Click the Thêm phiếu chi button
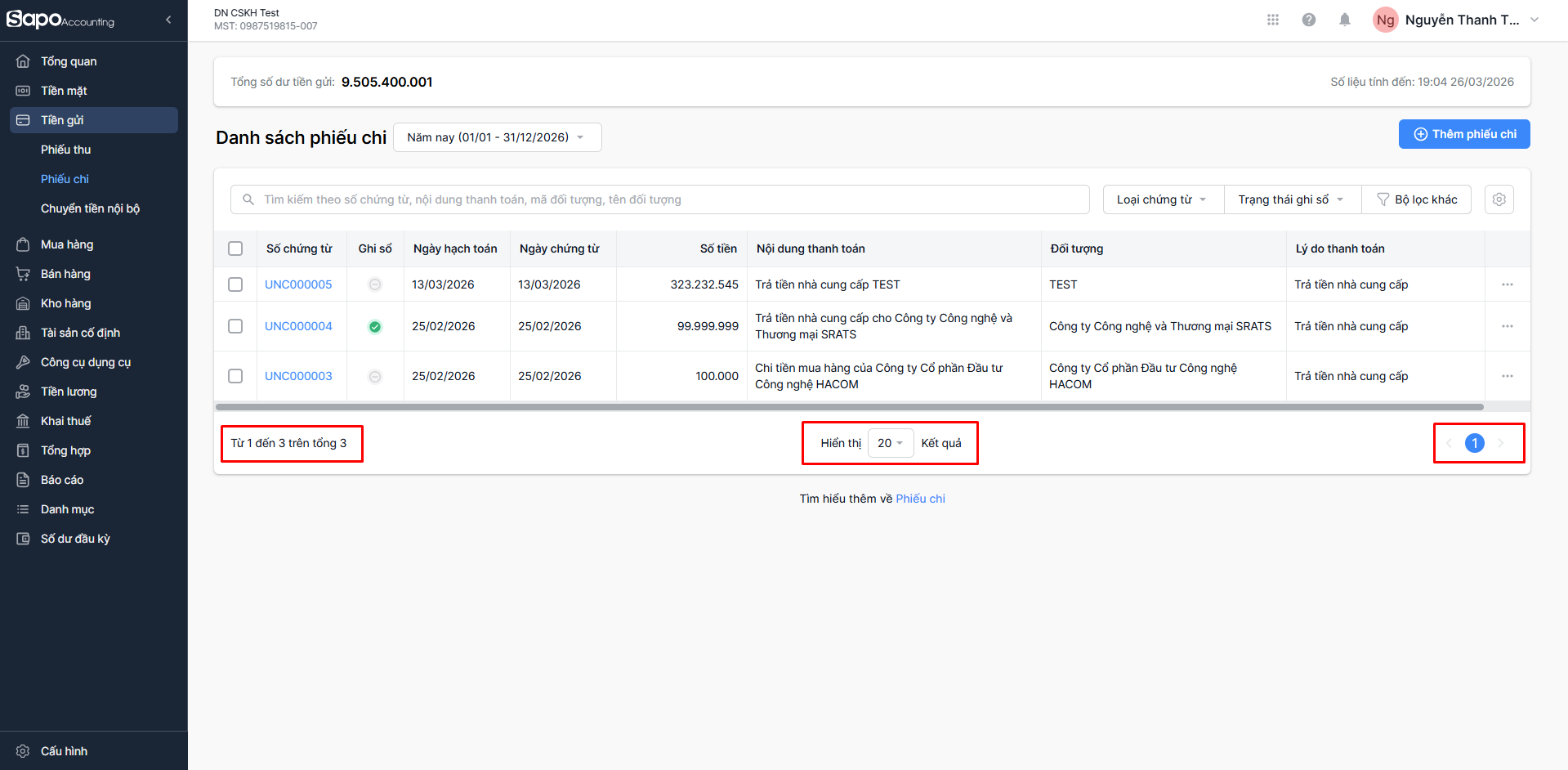The height and width of the screenshot is (770, 1568). coord(1463,134)
